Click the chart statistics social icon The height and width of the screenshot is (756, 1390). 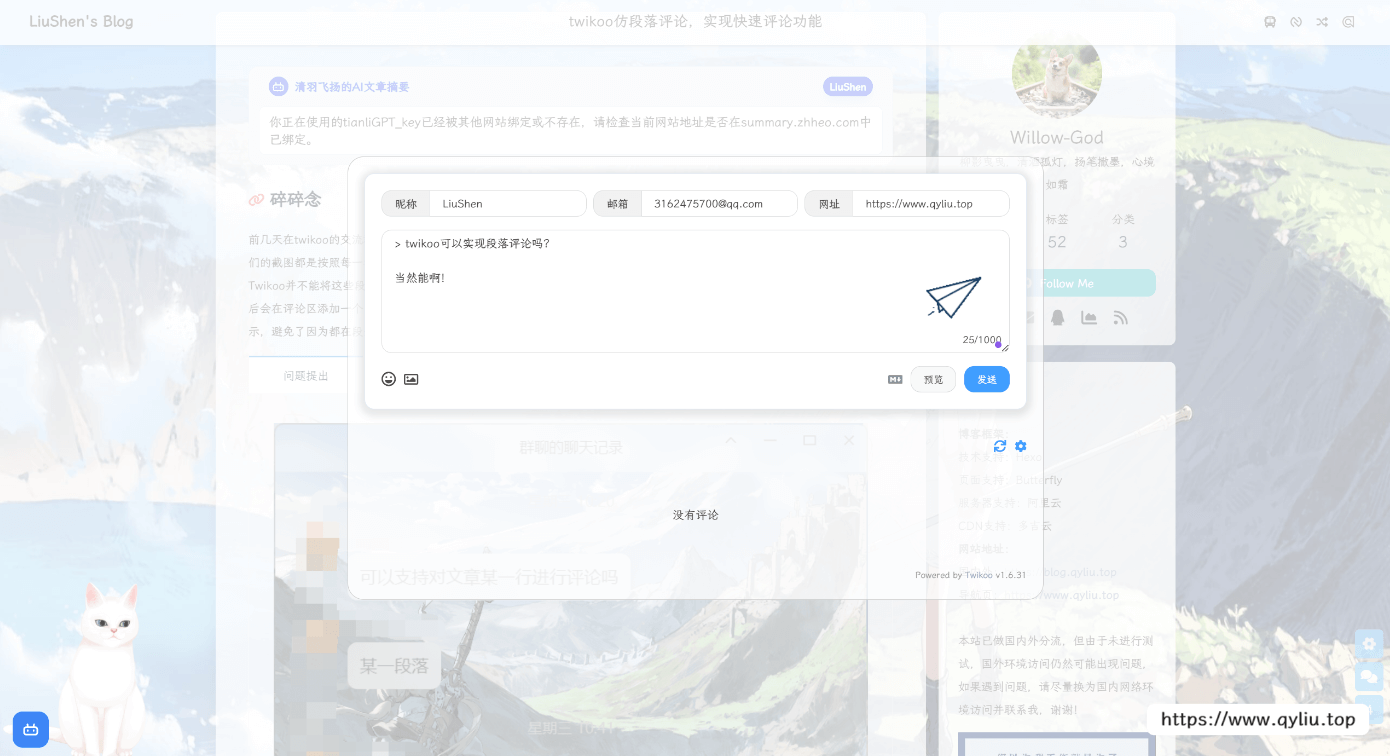point(1089,317)
